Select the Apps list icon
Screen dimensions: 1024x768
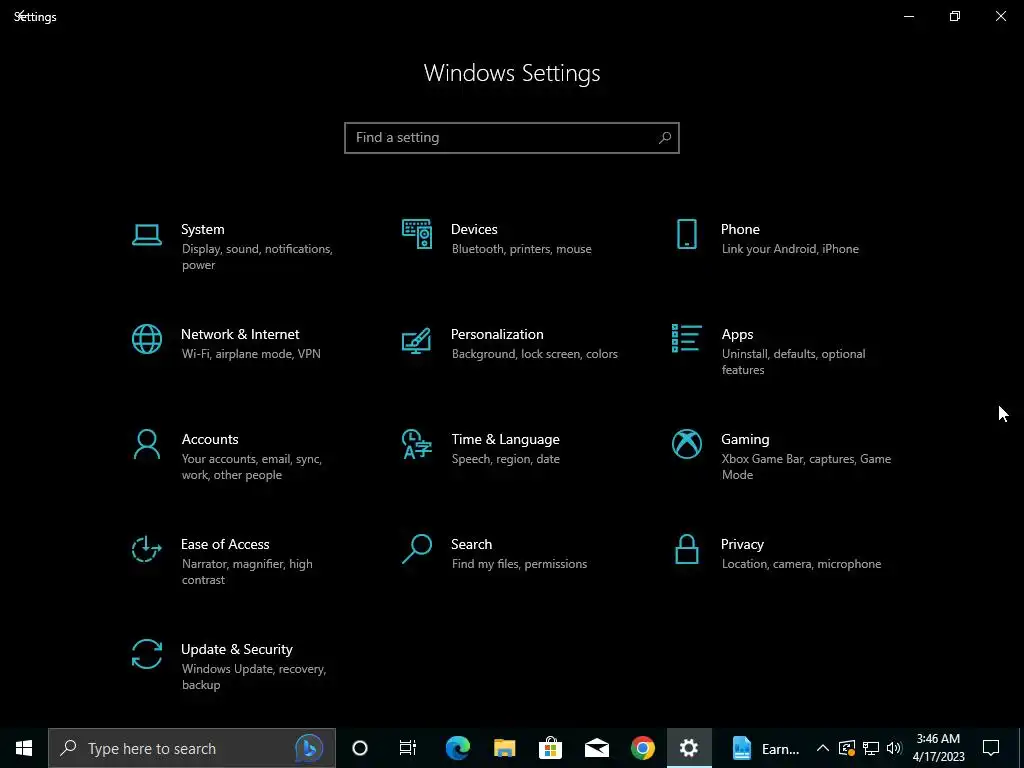click(x=686, y=338)
